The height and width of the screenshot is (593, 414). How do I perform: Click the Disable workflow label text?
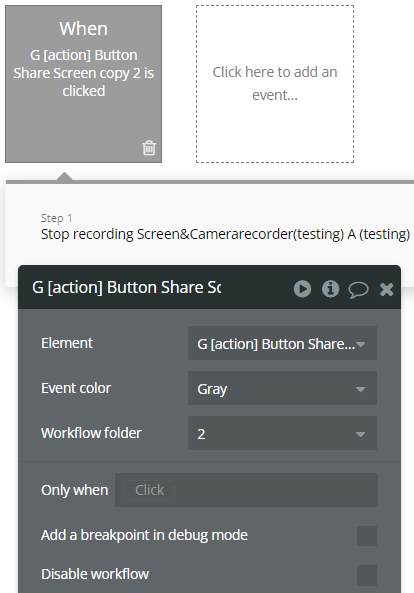[x=95, y=574]
